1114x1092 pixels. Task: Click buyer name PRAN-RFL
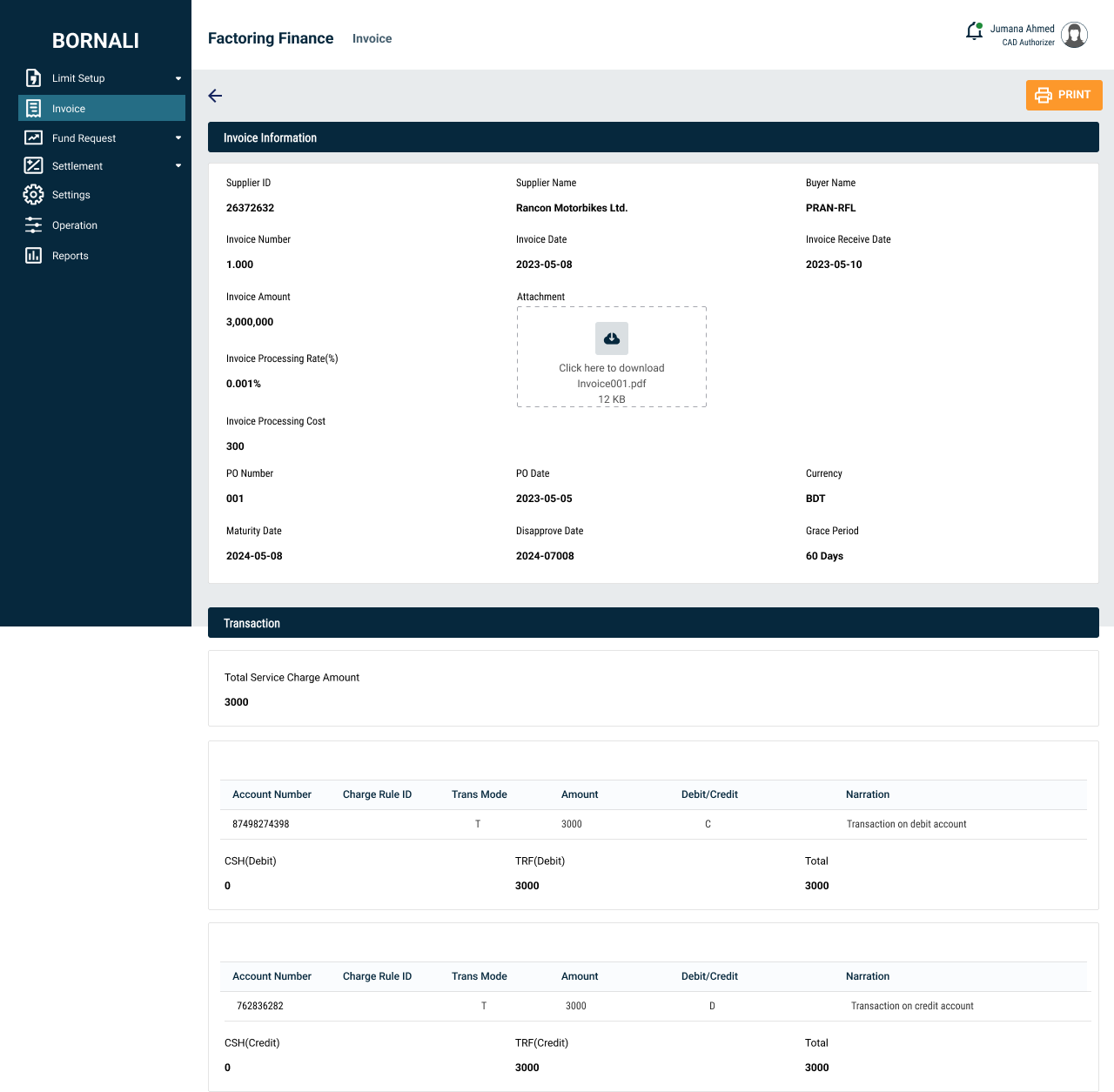pos(831,208)
